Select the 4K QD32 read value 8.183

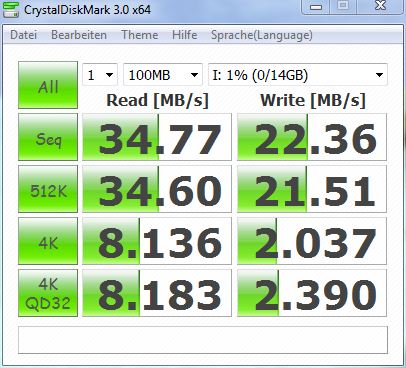157,293
